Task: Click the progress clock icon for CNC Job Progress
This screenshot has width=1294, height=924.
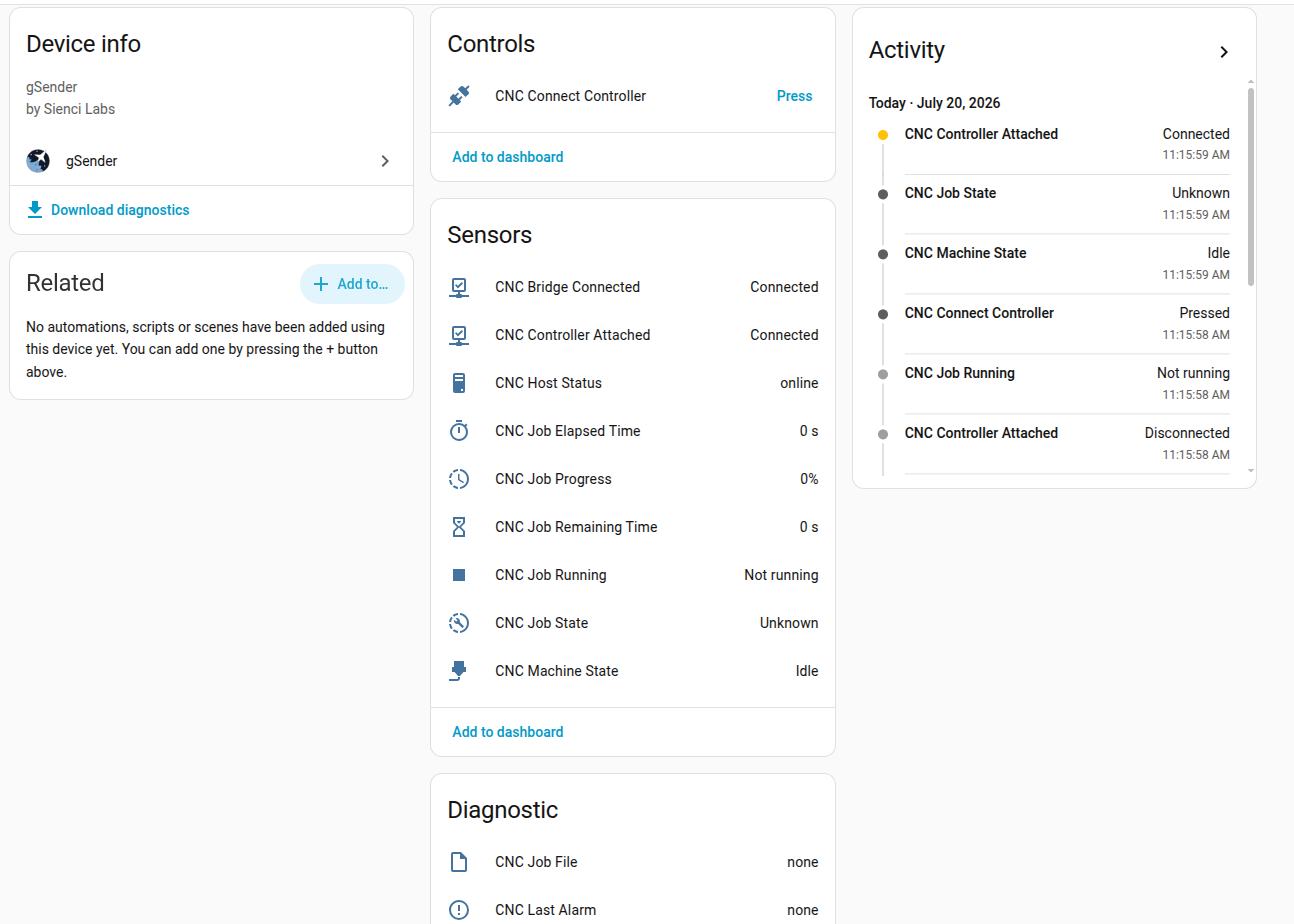Action: pos(459,479)
